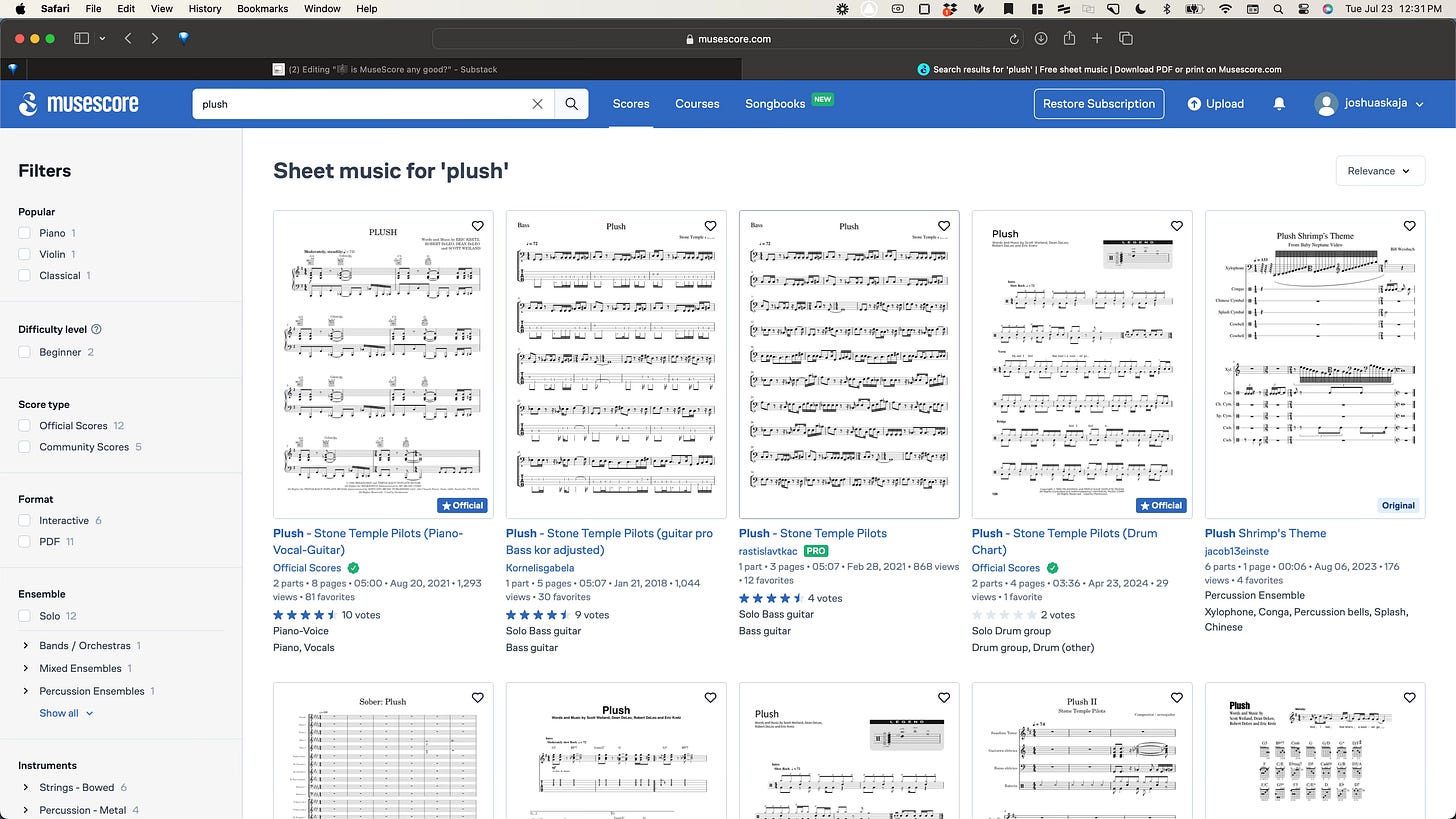Image resolution: width=1456 pixels, height=819 pixels.
Task: Check the Classical filter
Action: 24,275
